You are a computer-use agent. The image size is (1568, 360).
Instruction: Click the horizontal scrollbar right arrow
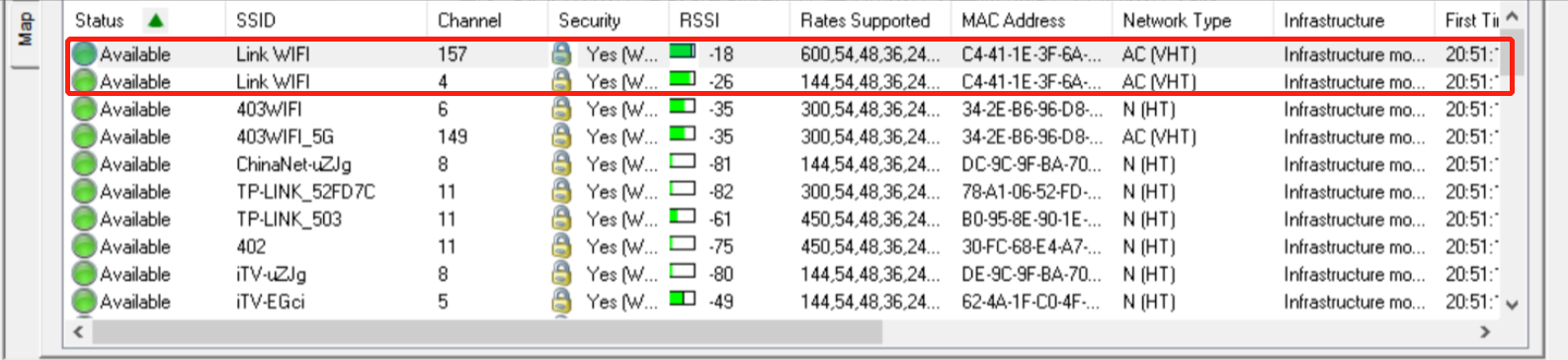(x=1484, y=331)
